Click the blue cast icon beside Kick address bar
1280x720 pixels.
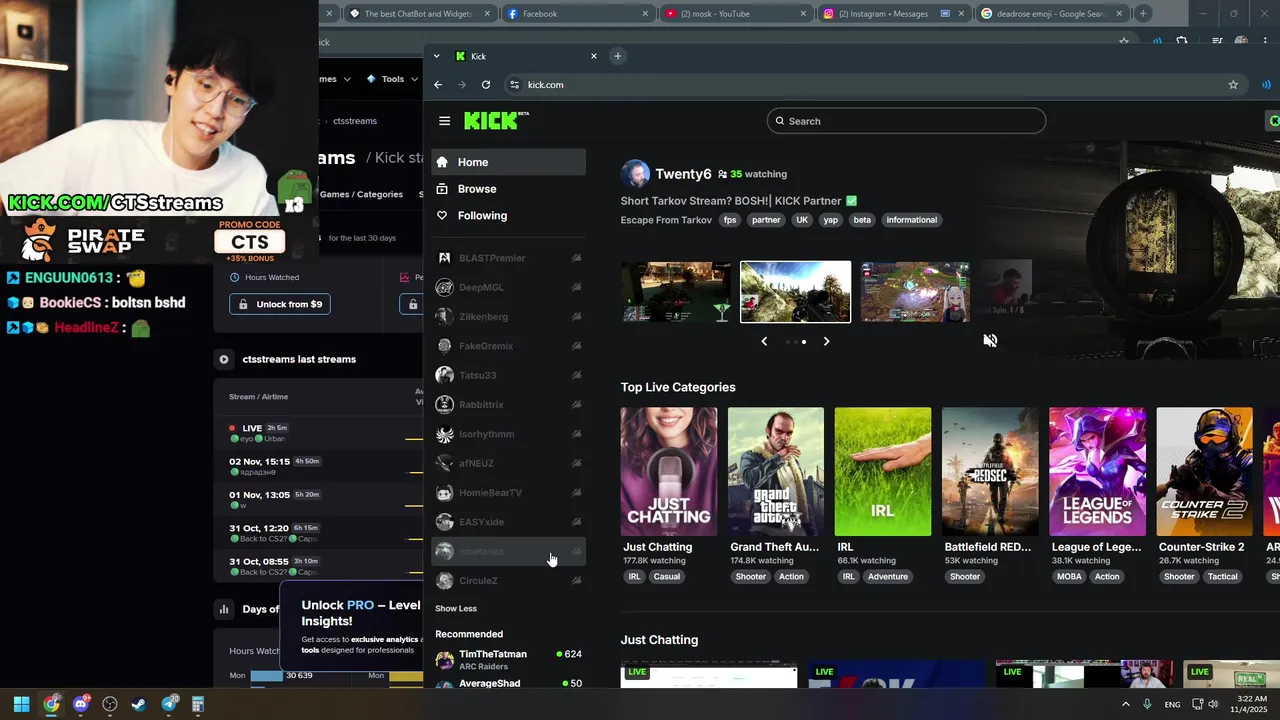(1266, 85)
